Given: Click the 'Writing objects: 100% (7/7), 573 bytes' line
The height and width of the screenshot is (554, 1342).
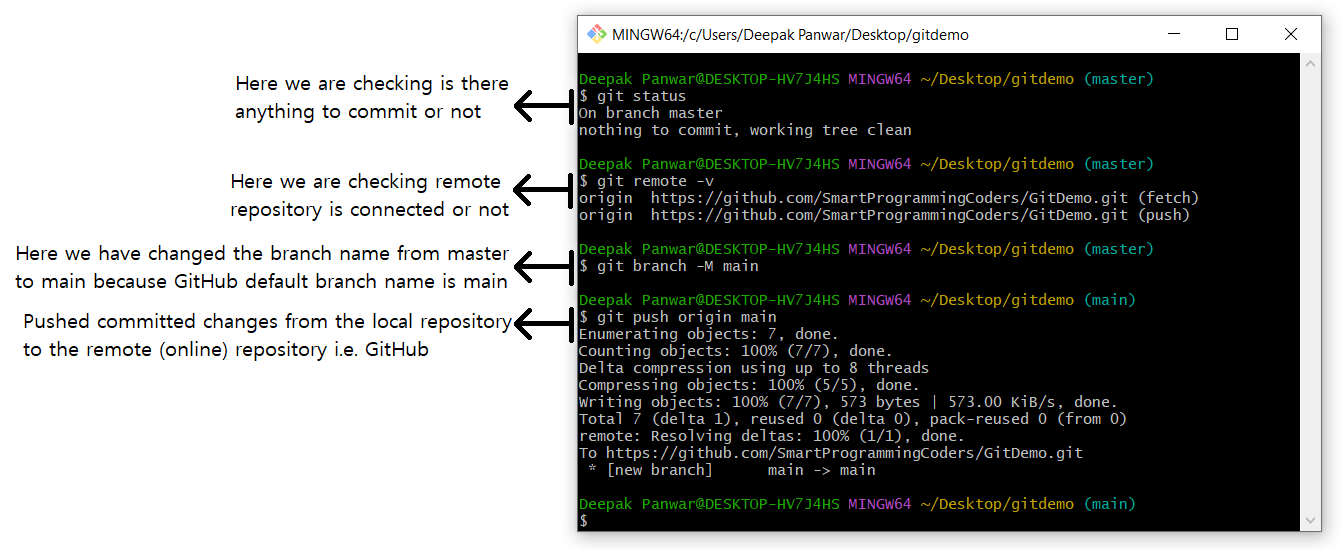Looking at the screenshot, I should coord(848,402).
